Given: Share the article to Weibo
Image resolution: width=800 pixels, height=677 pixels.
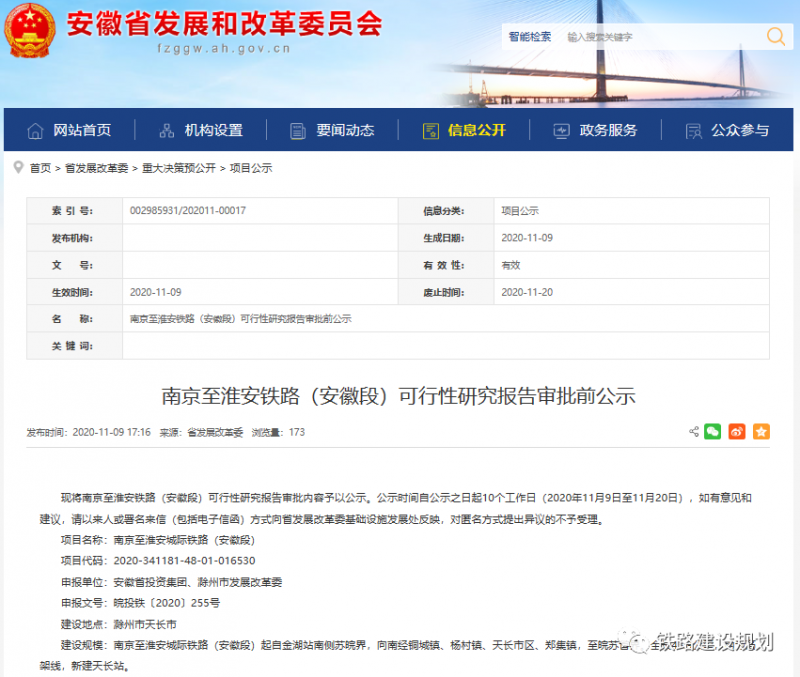Looking at the screenshot, I should point(737,432).
